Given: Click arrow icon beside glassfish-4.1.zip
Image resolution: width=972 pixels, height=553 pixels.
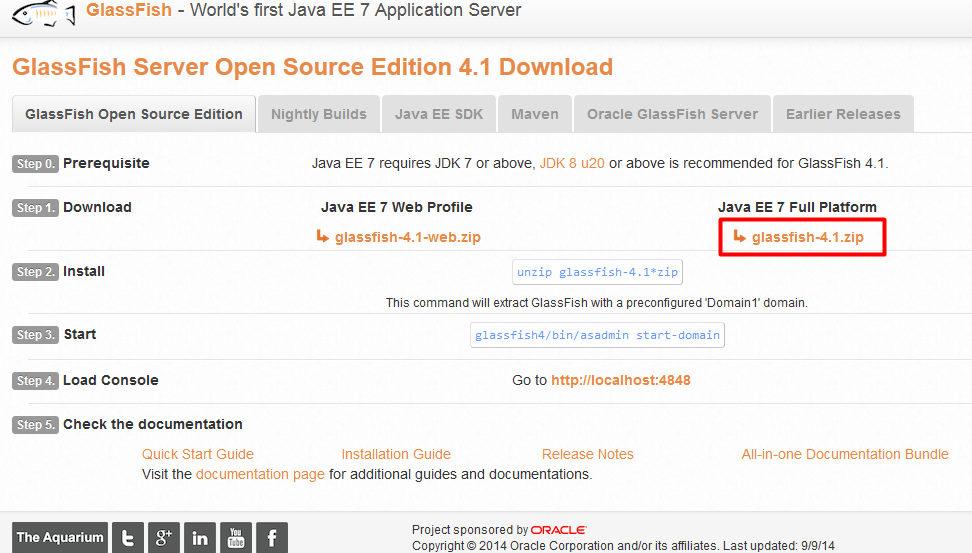Looking at the screenshot, I should [x=740, y=236].
